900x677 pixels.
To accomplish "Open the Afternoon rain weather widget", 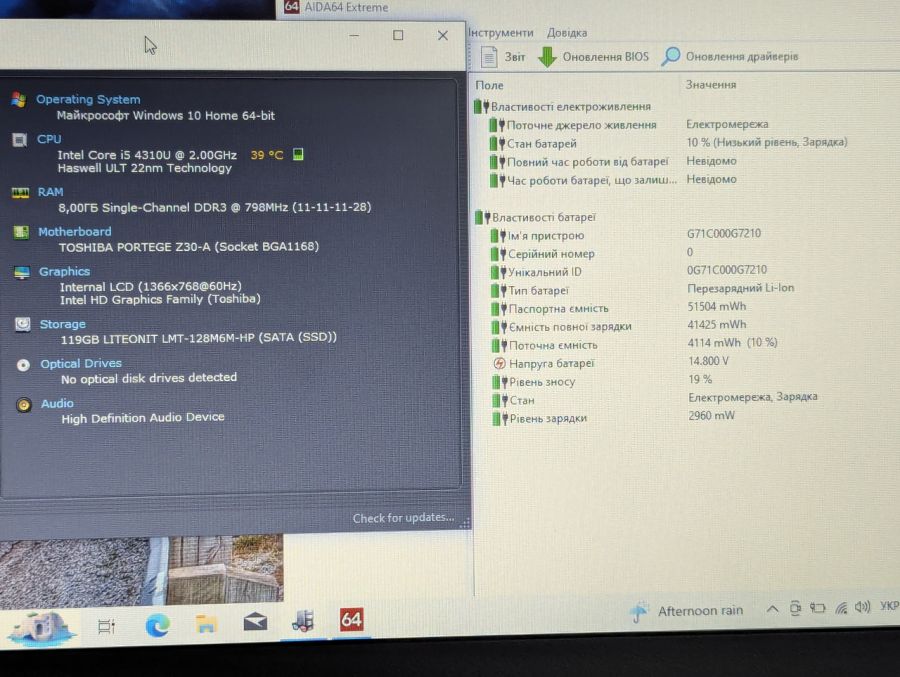I will pos(686,612).
